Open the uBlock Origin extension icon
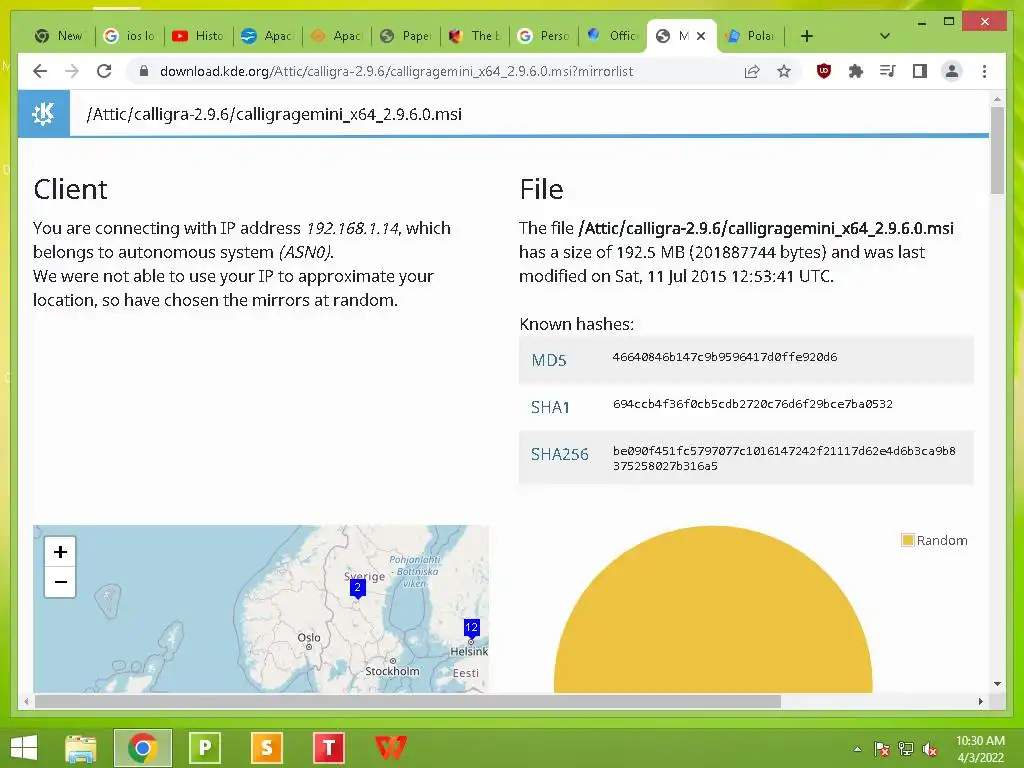Screen dimensions: 1024x768 coord(824,71)
